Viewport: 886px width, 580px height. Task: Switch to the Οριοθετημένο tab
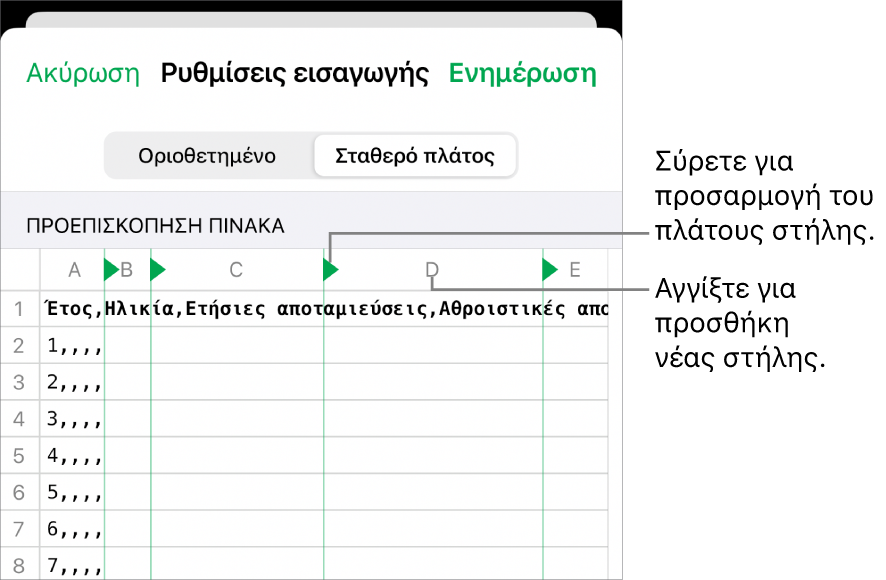tap(207, 155)
